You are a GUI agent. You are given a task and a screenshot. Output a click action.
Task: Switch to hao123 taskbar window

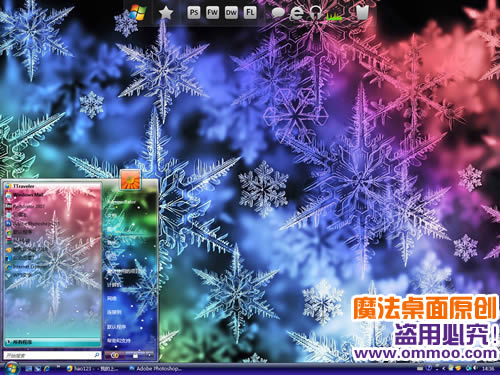click(92, 369)
